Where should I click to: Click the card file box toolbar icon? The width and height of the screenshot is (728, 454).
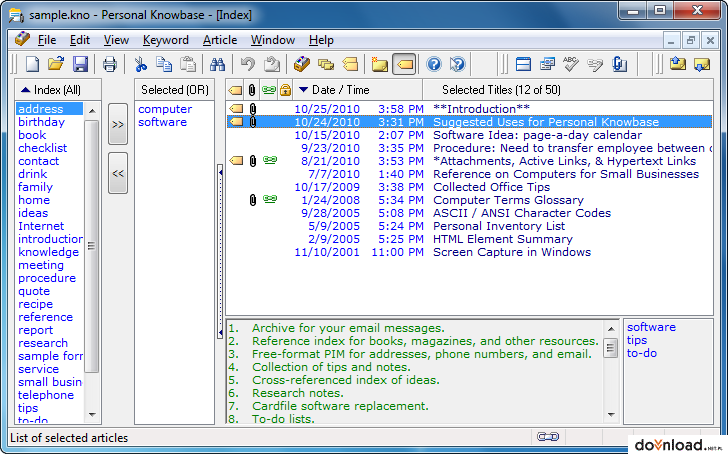pos(302,64)
